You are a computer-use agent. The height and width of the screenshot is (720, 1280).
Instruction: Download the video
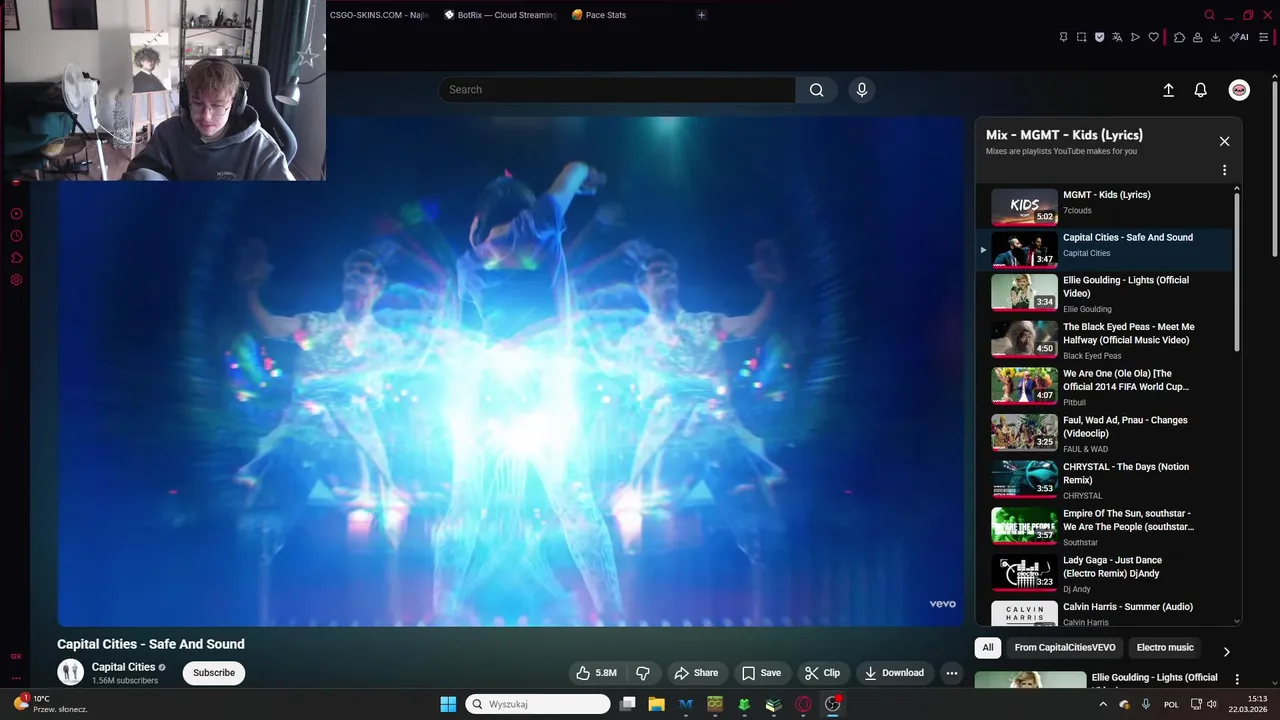(x=894, y=673)
